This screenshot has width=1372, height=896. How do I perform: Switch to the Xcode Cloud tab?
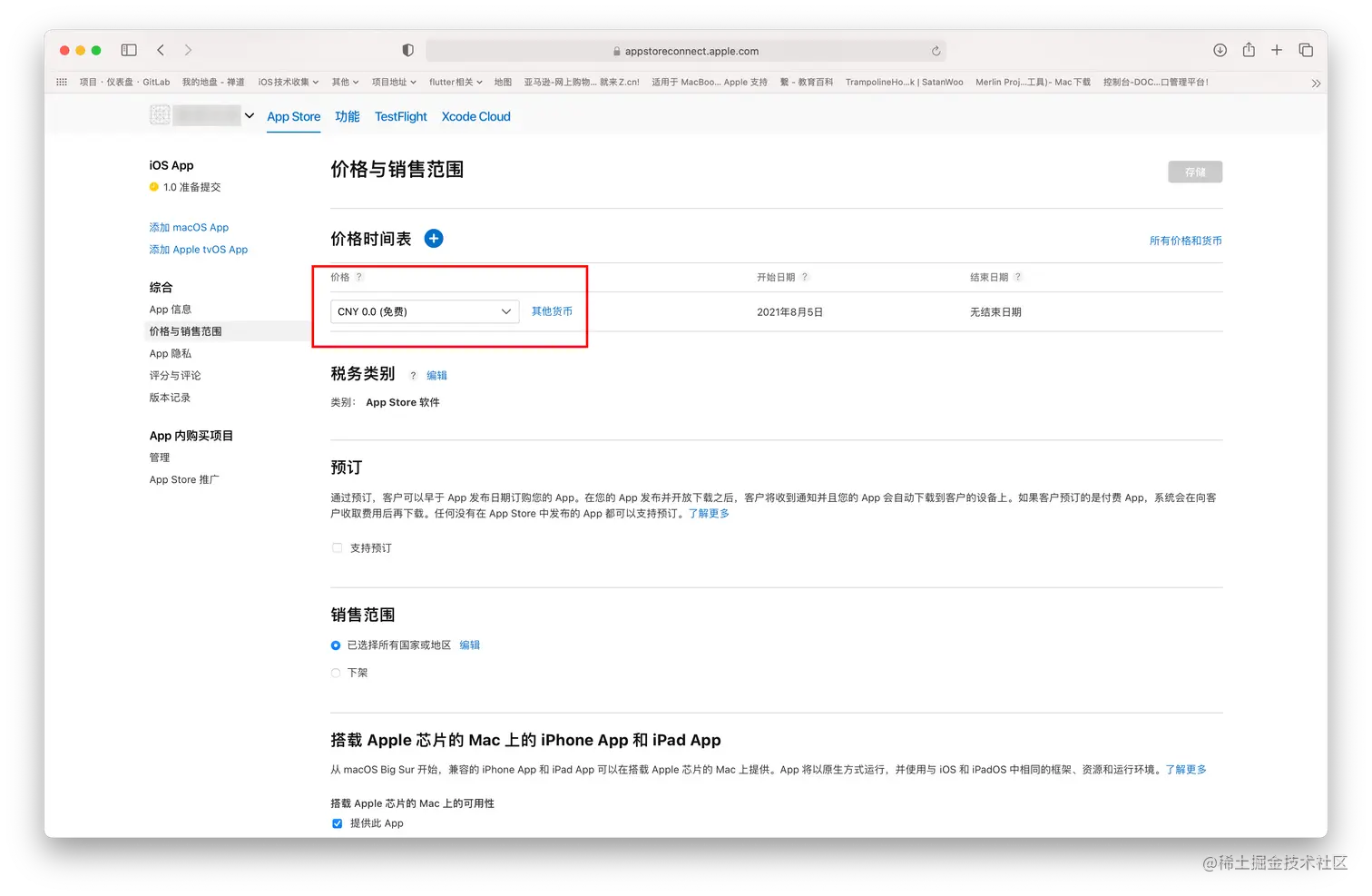[x=476, y=116]
